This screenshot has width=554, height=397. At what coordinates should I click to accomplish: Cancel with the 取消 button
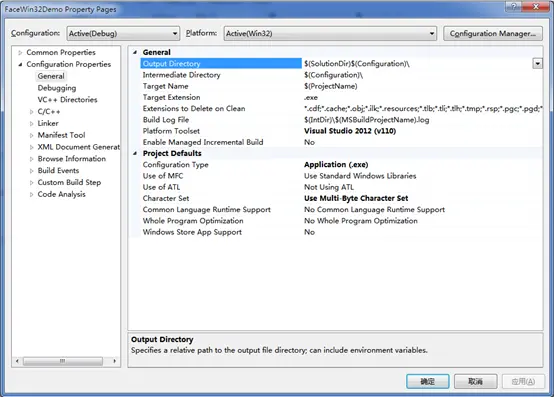coord(476,381)
